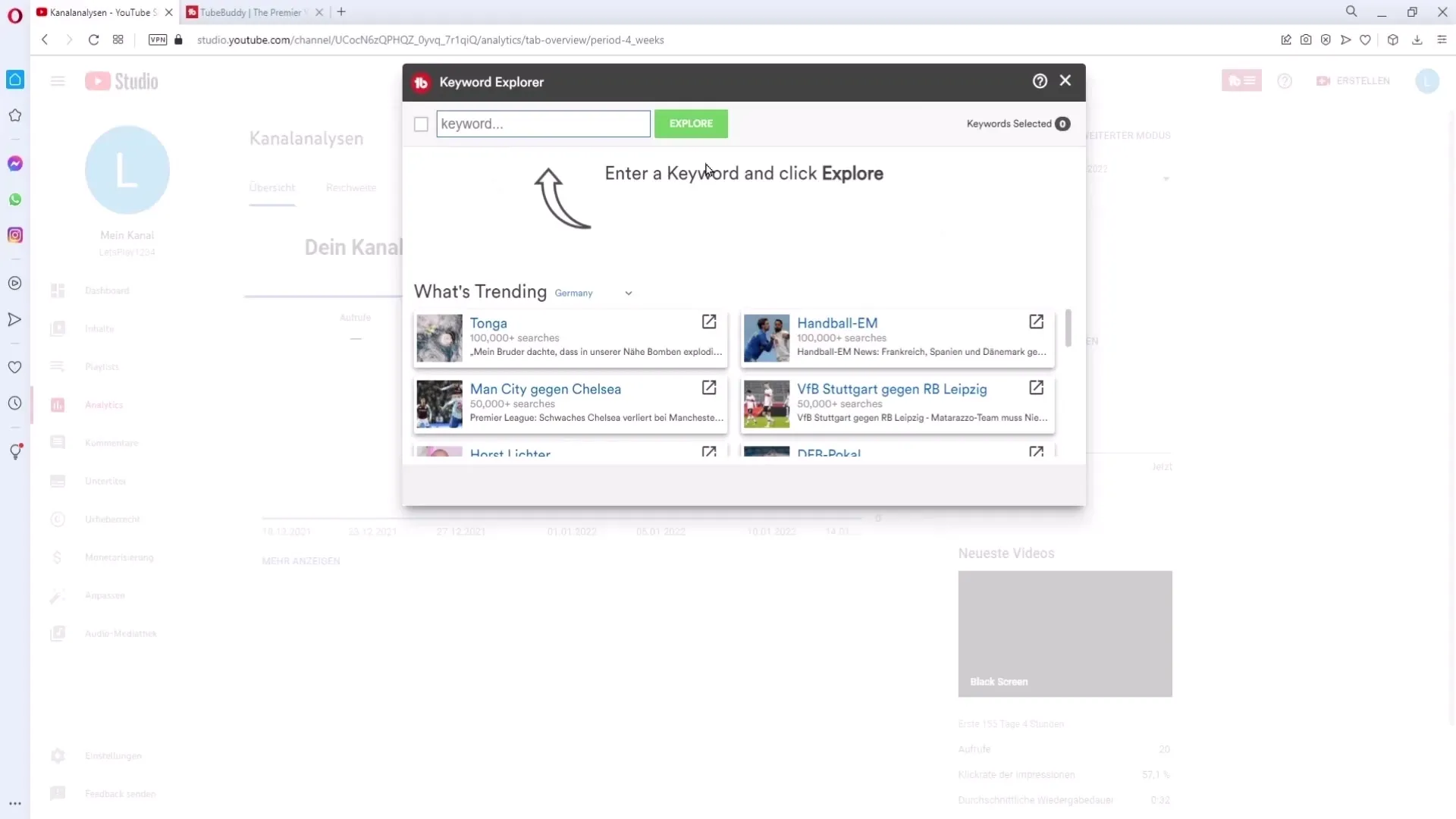Click the address bar URL

pyautogui.click(x=430, y=40)
